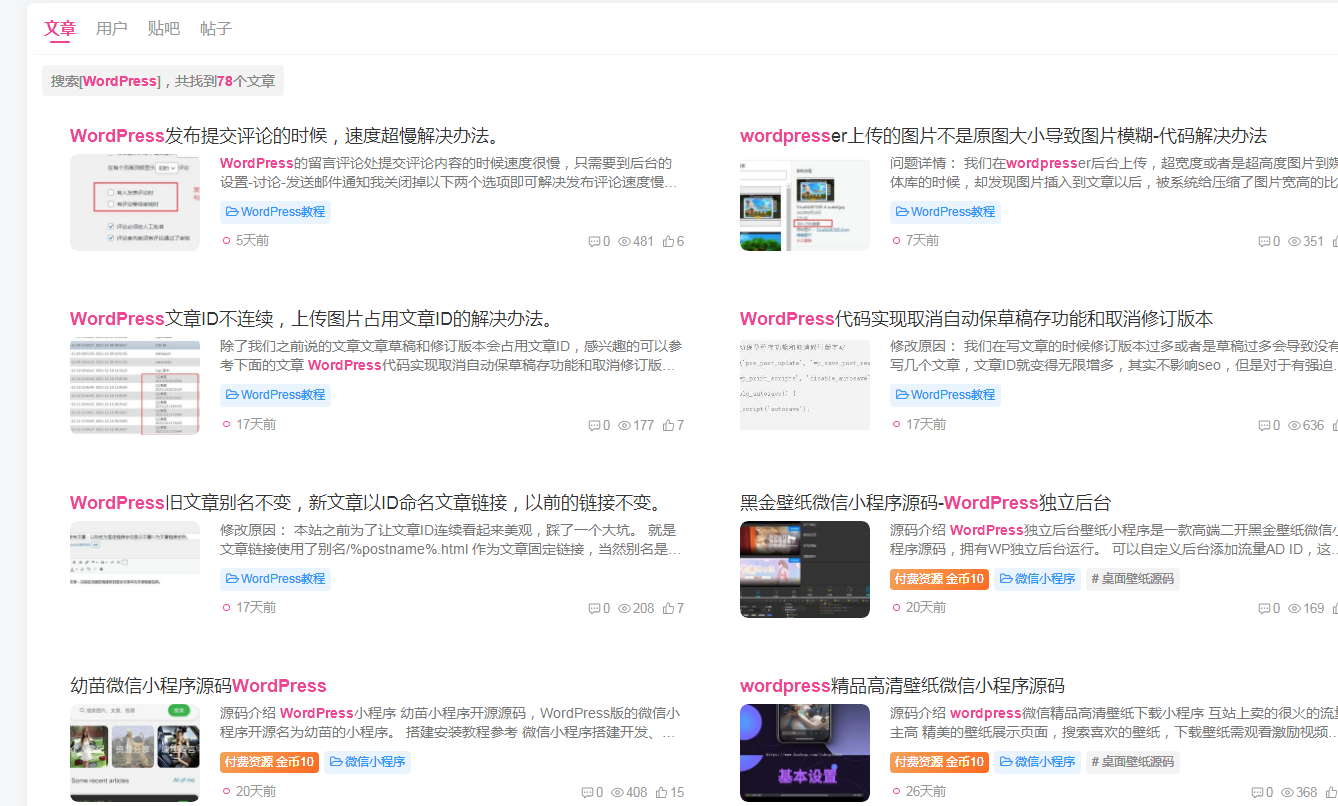
Task: Click 付费资源 金币10 badge on 黑金壁纸 article
Action: 939,579
